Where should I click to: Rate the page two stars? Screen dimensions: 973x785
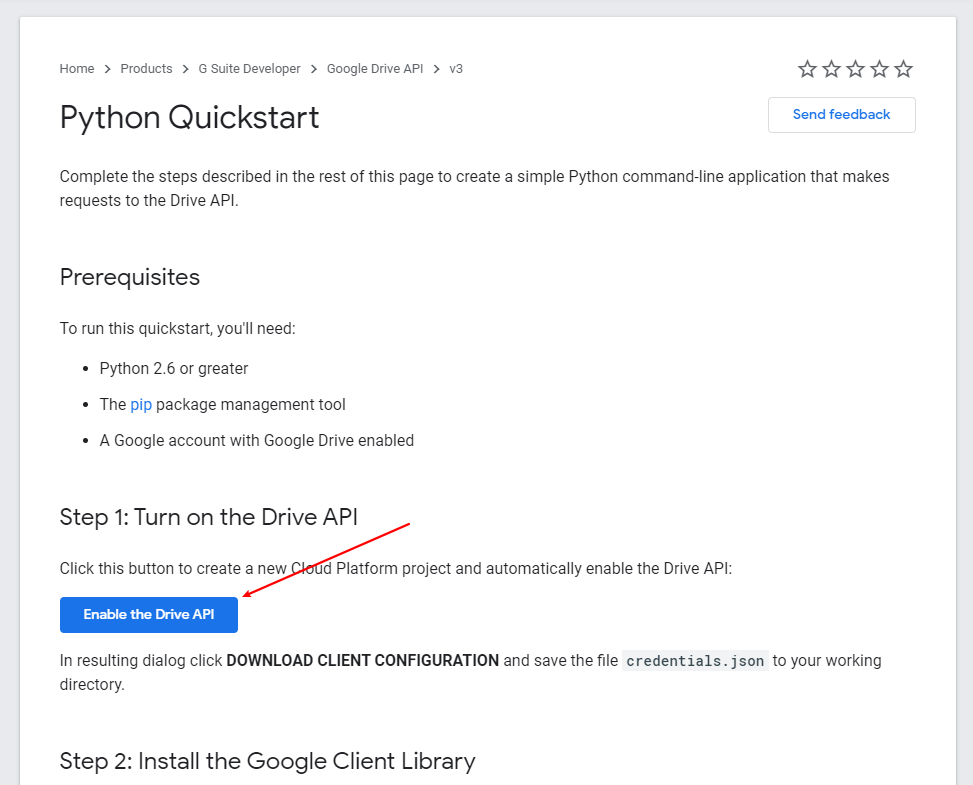point(831,69)
